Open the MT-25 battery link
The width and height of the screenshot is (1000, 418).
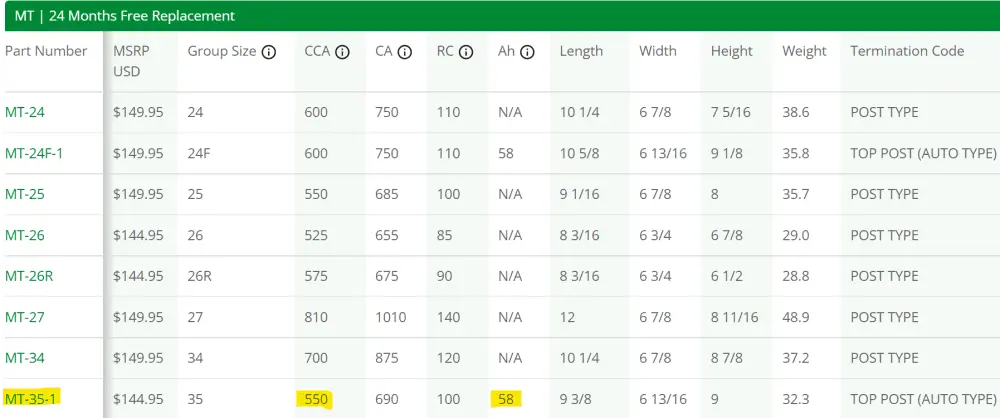25,194
